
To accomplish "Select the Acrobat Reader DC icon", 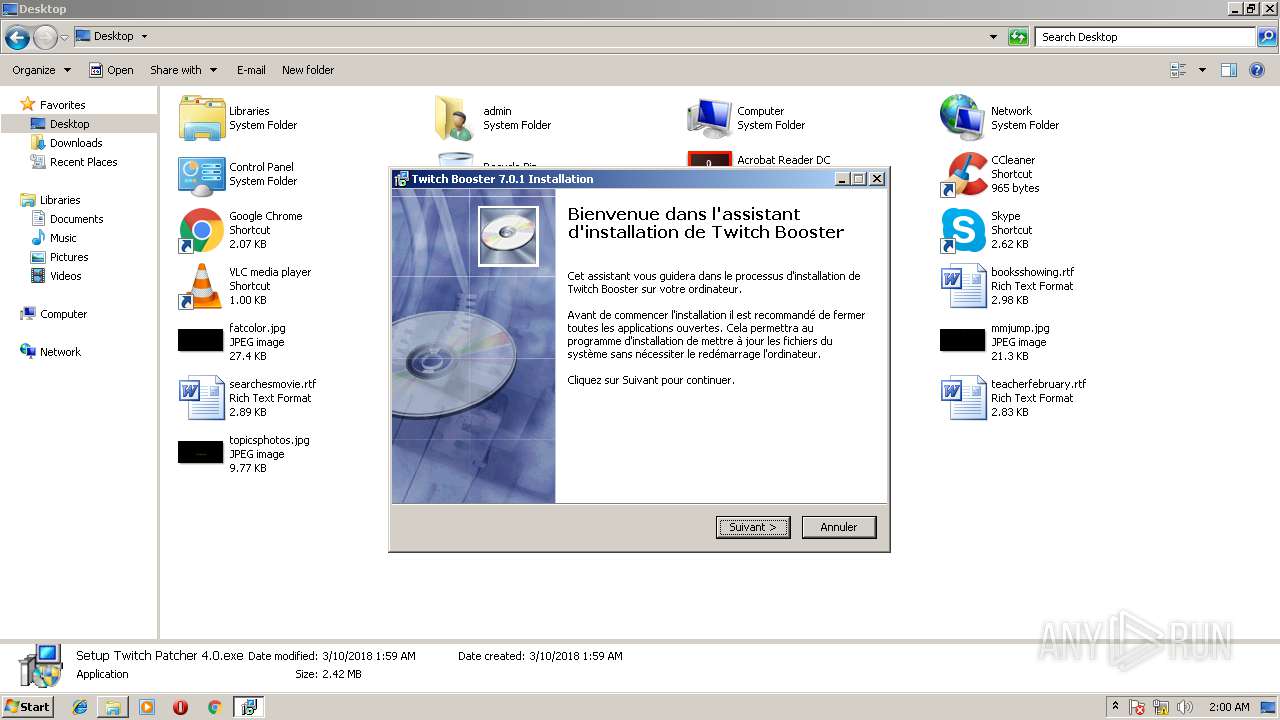I will [709, 160].
